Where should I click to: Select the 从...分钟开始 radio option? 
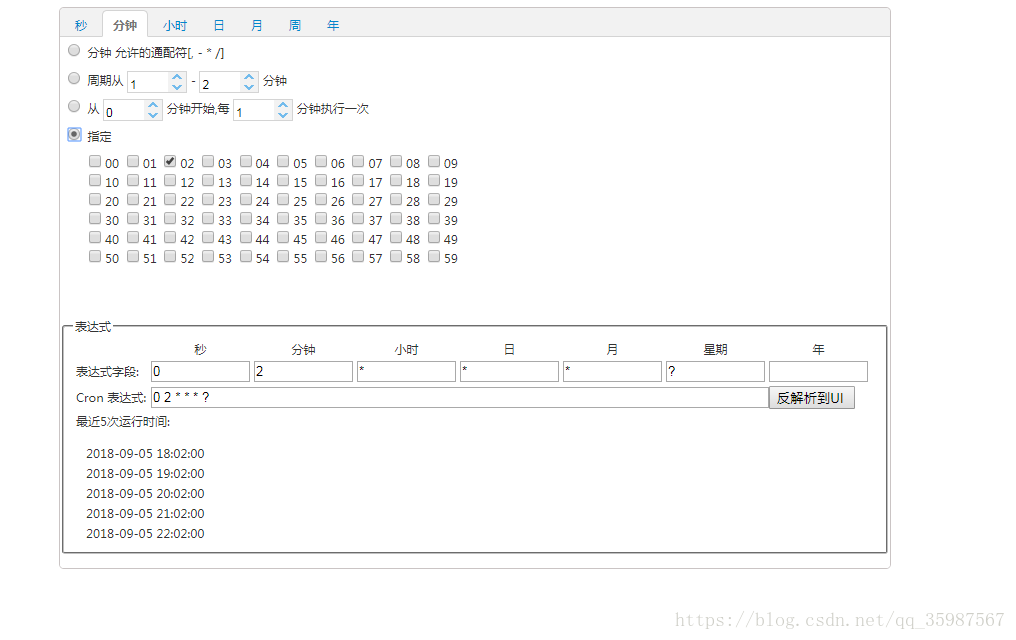coord(75,106)
